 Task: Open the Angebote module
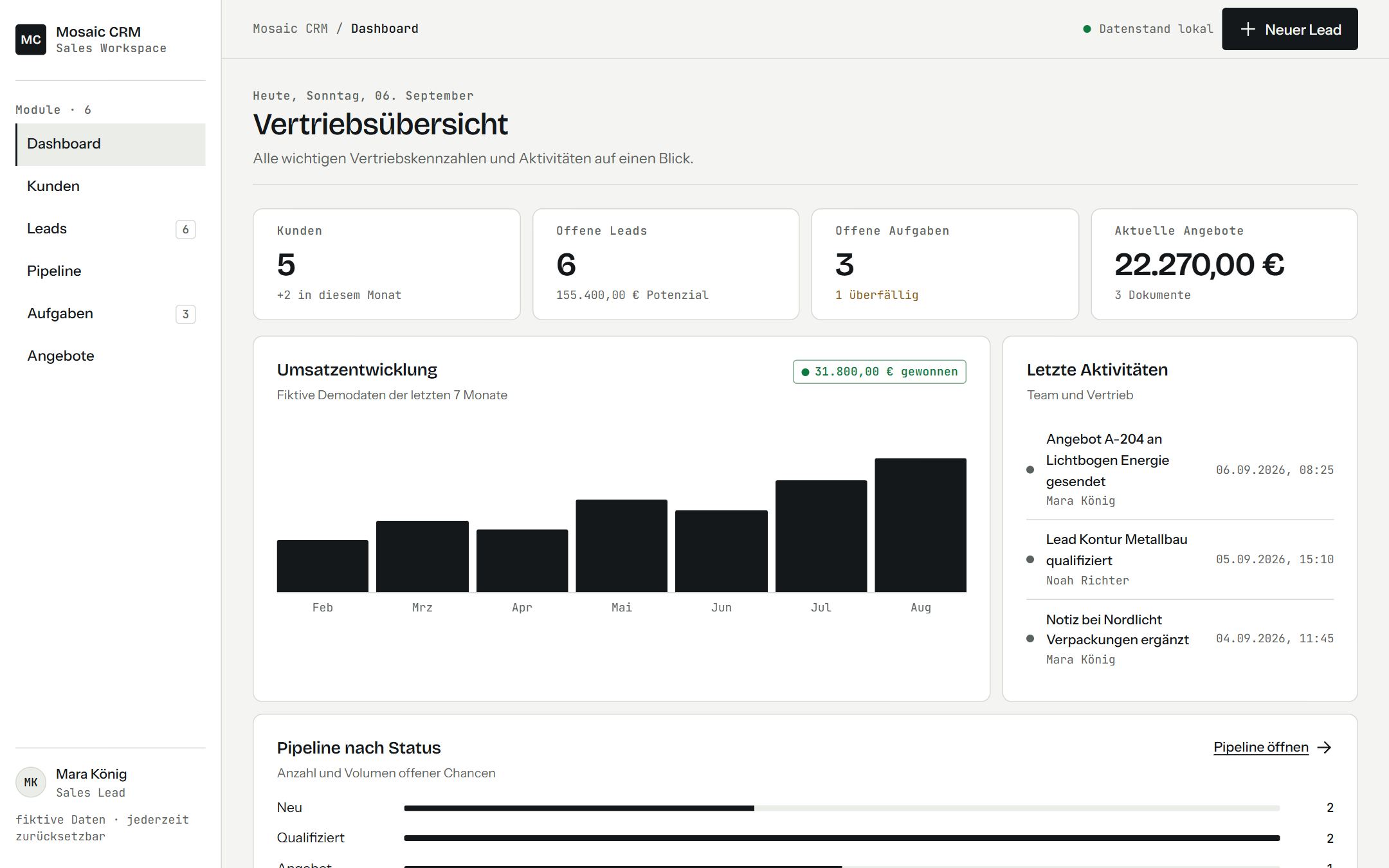pyautogui.click(x=111, y=356)
